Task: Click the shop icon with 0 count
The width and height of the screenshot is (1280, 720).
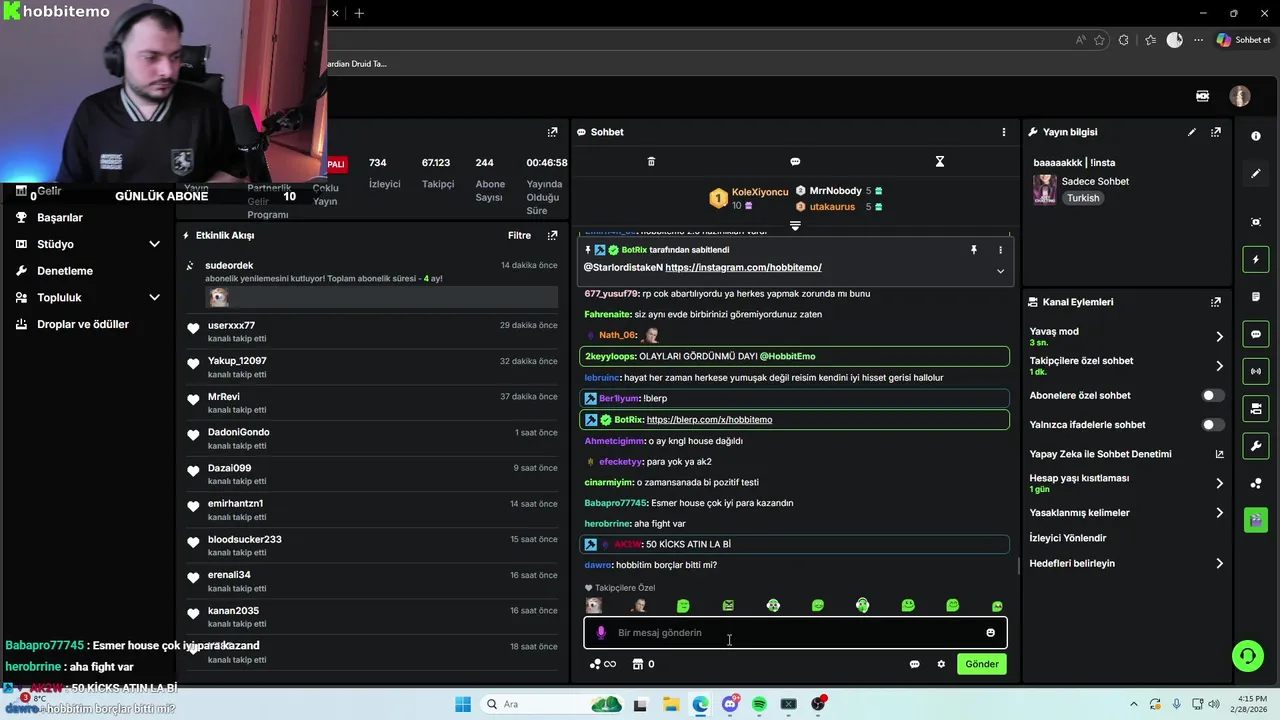Action: [643, 664]
